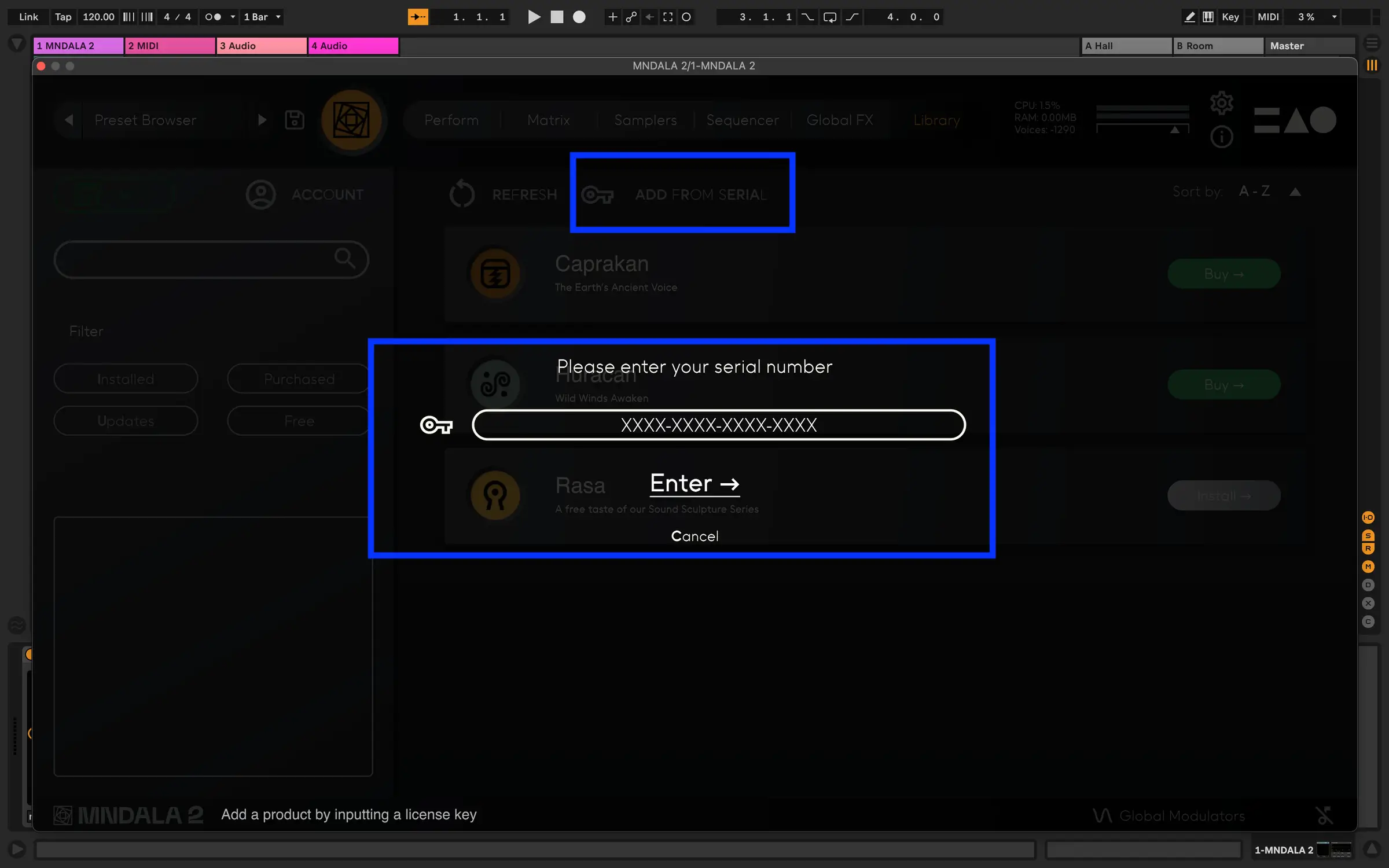The width and height of the screenshot is (1389, 868).
Task: Toggle Capture MIDI bracket icon
Action: pos(668,17)
